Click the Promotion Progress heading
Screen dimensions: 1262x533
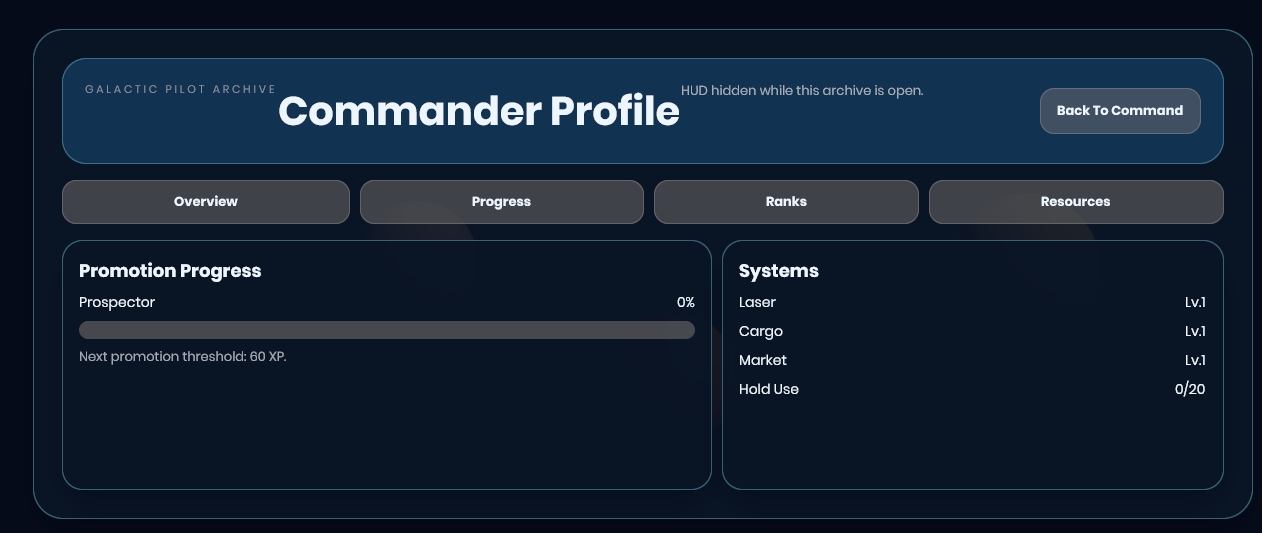(170, 271)
